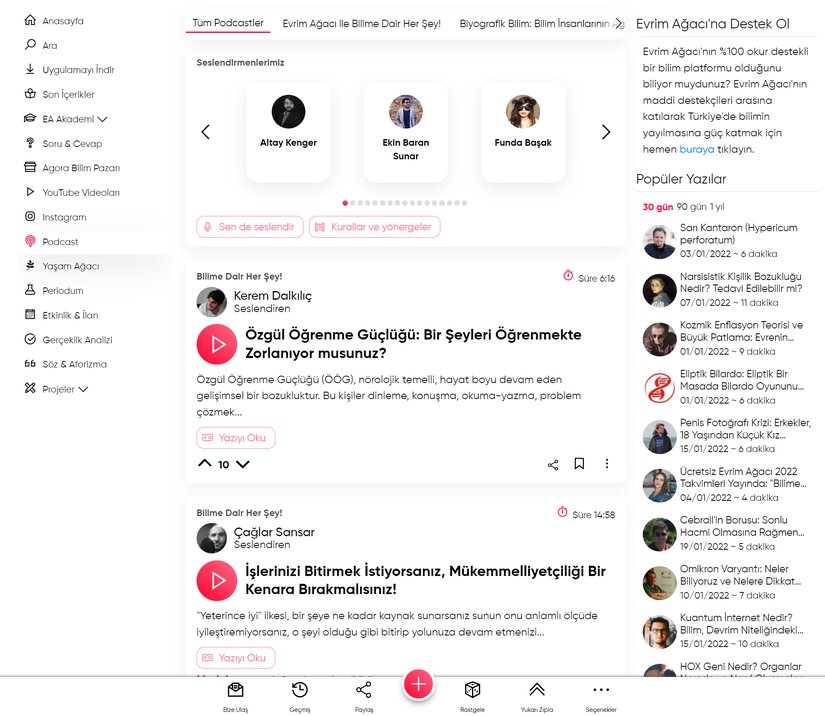Click the red plus button in the bottom bar
Image resolution: width=825 pixels, height=716 pixels.
[418, 684]
